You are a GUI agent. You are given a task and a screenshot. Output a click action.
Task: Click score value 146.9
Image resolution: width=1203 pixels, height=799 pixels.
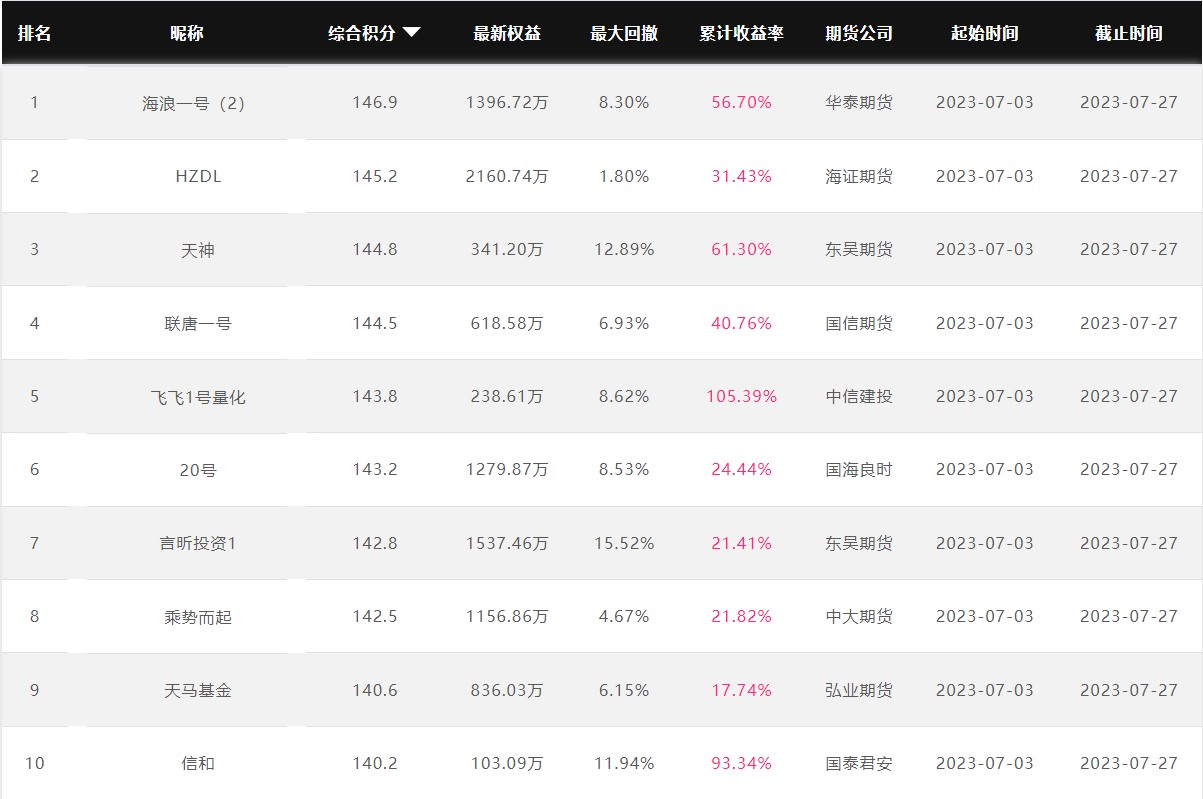coord(375,102)
